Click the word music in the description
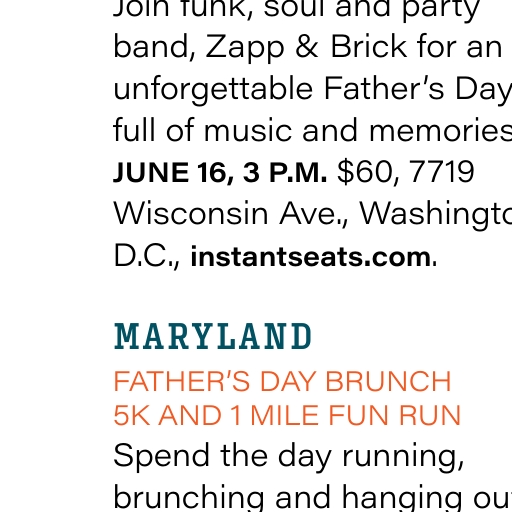 coord(248,131)
